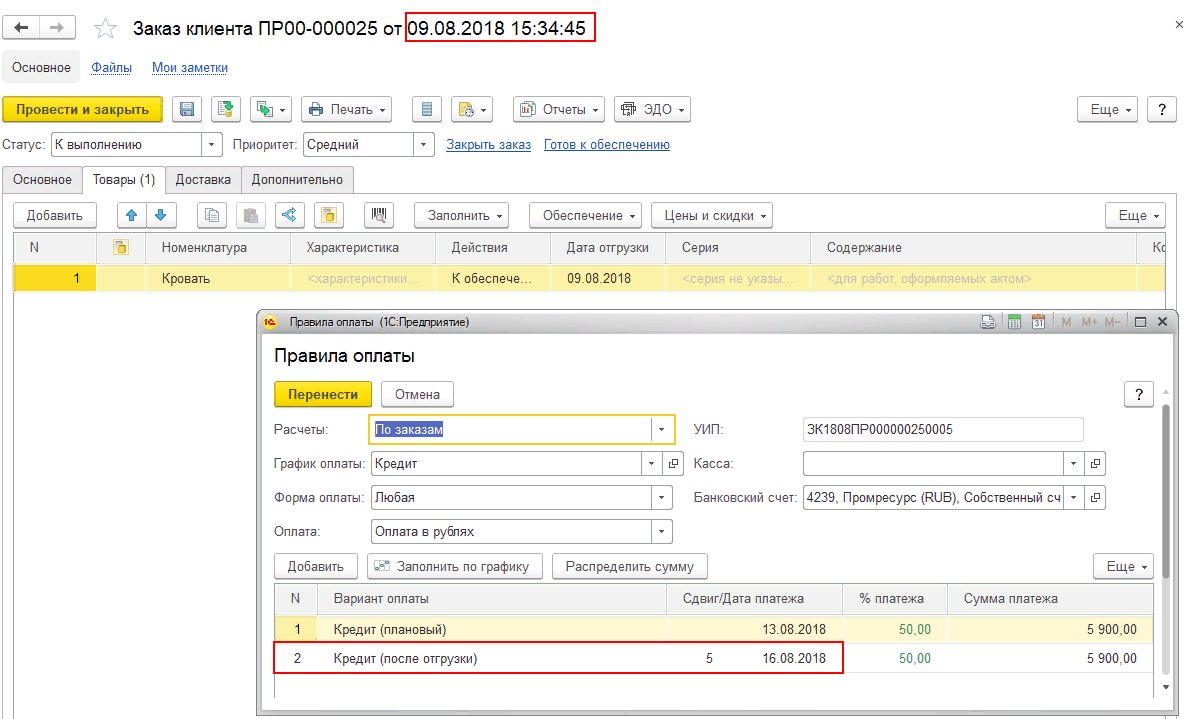
Task: Click the barcode search icon in goods toolbar
Action: [380, 215]
